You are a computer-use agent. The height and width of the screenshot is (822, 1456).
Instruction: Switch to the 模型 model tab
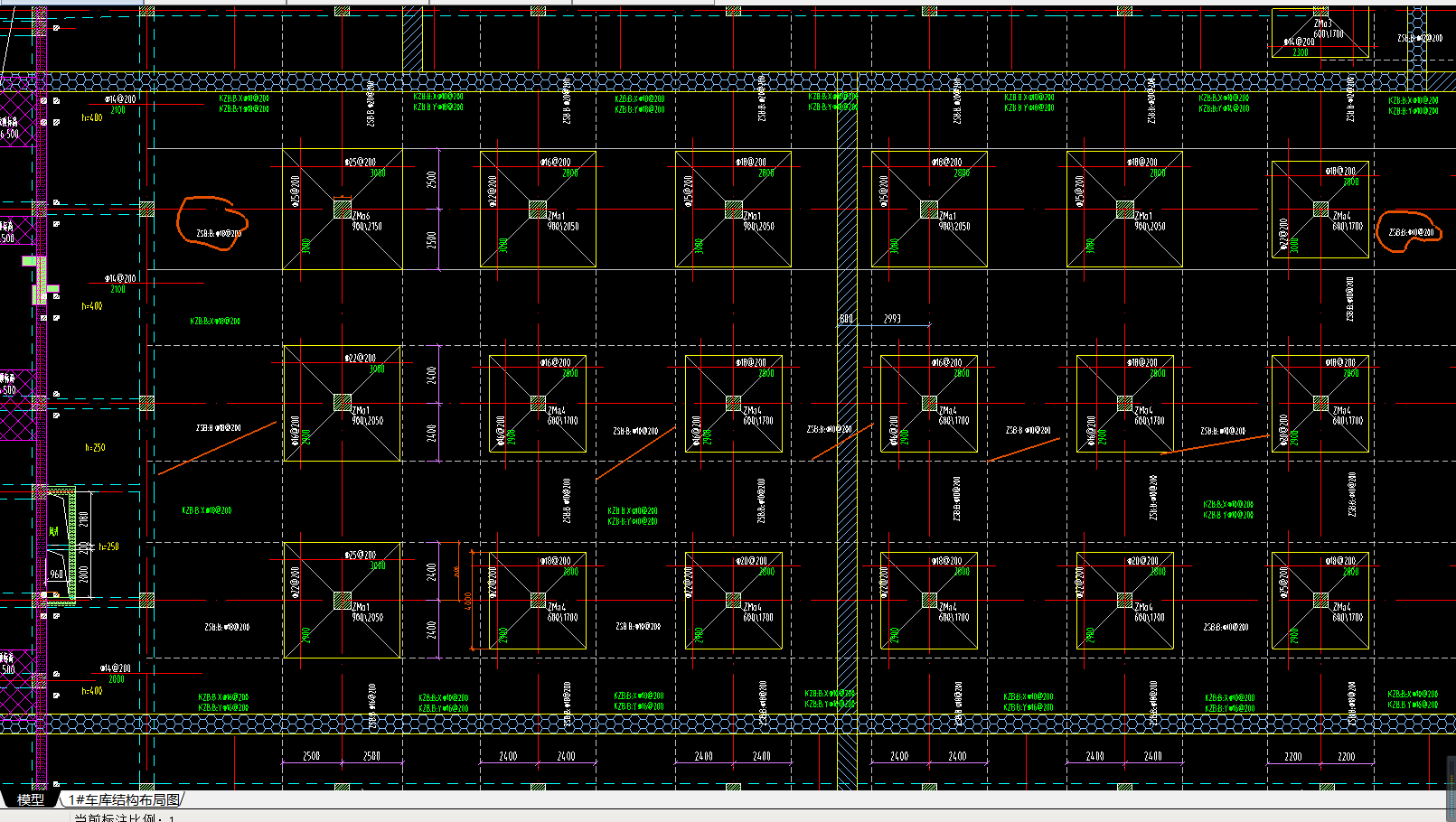(x=30, y=799)
